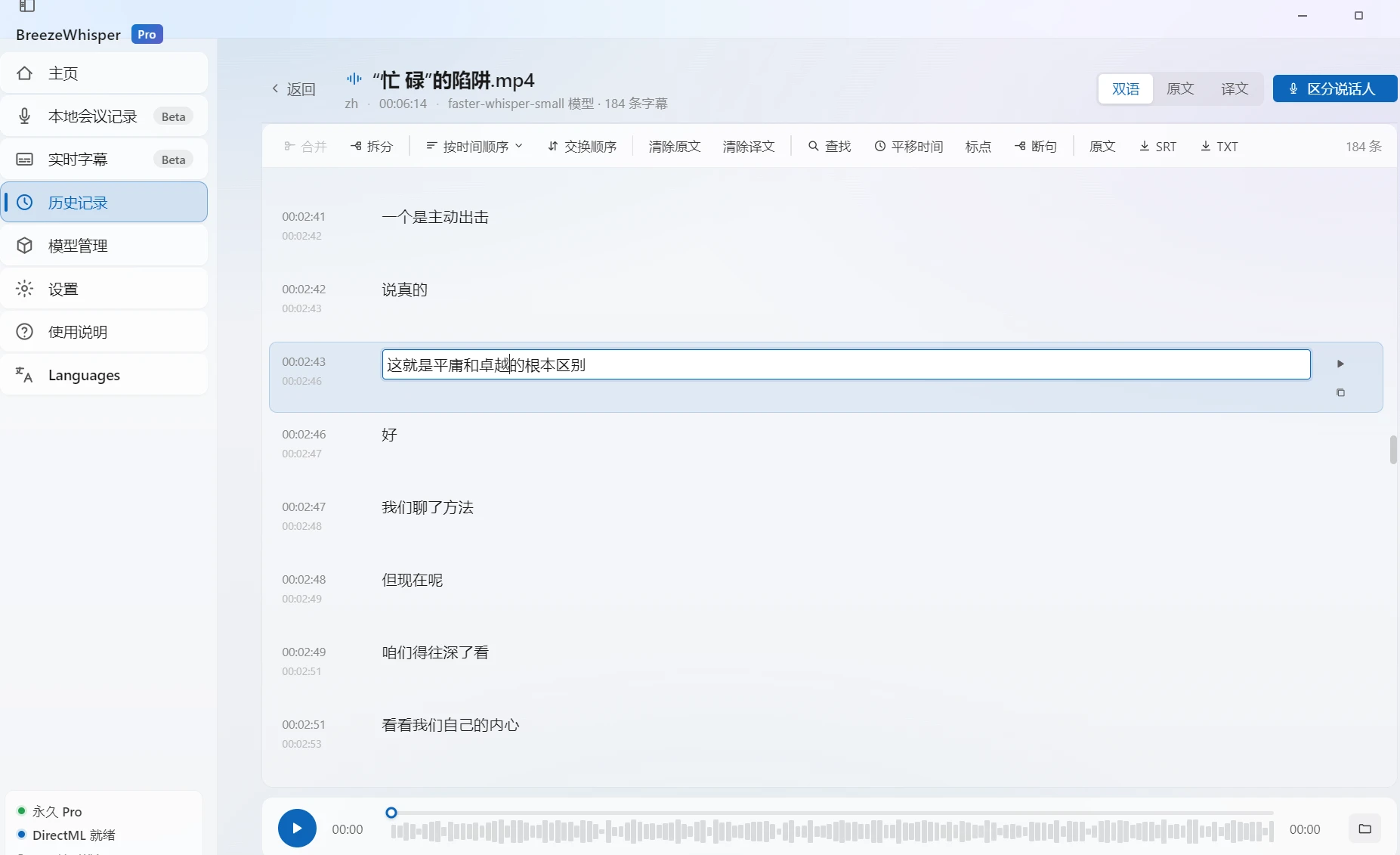
Task: Click inside the subtitle edit field 这就是平庸和卓越的根本区别
Action: (x=846, y=364)
